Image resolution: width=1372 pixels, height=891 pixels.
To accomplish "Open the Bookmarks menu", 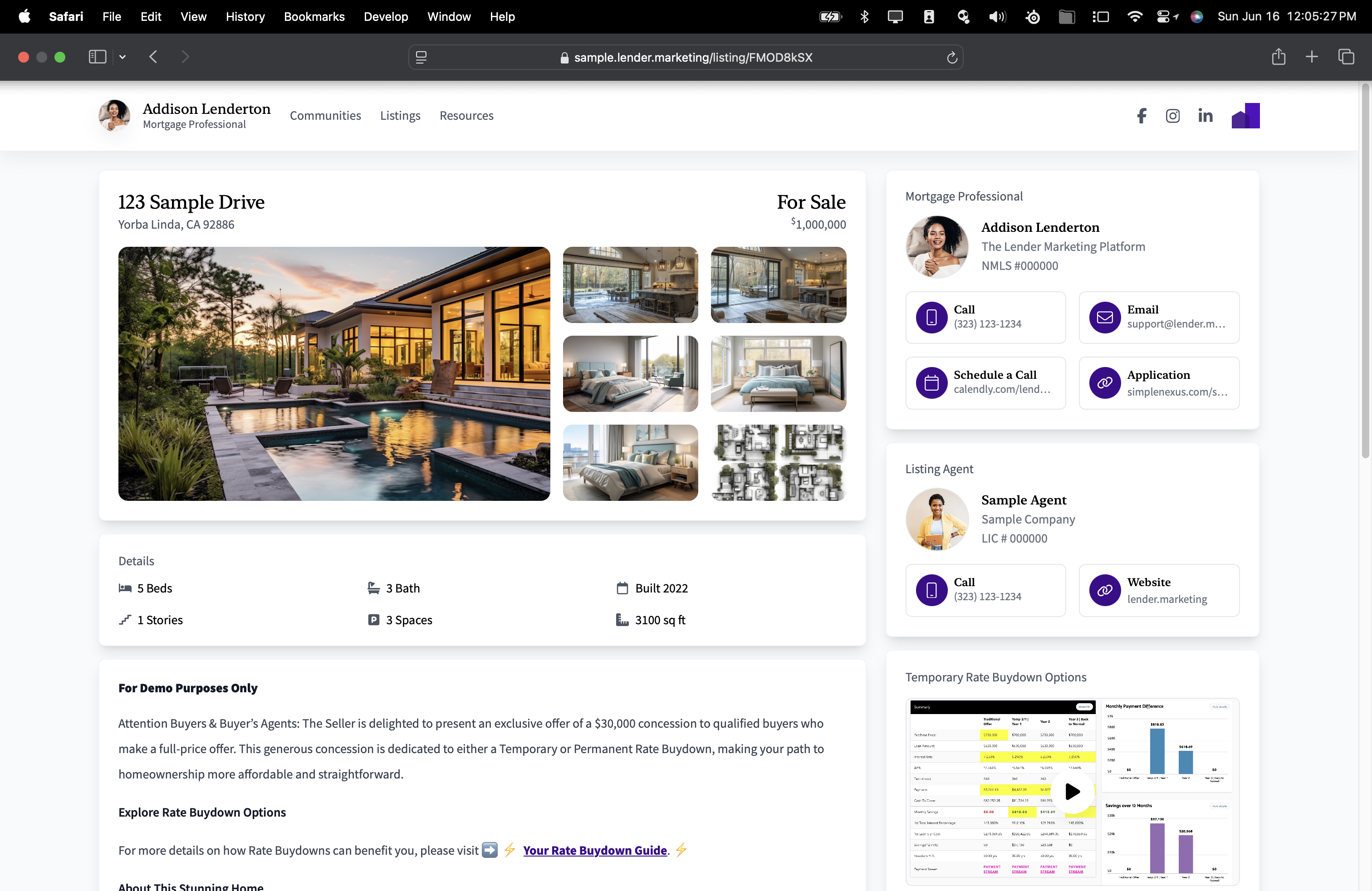I will coord(314,17).
